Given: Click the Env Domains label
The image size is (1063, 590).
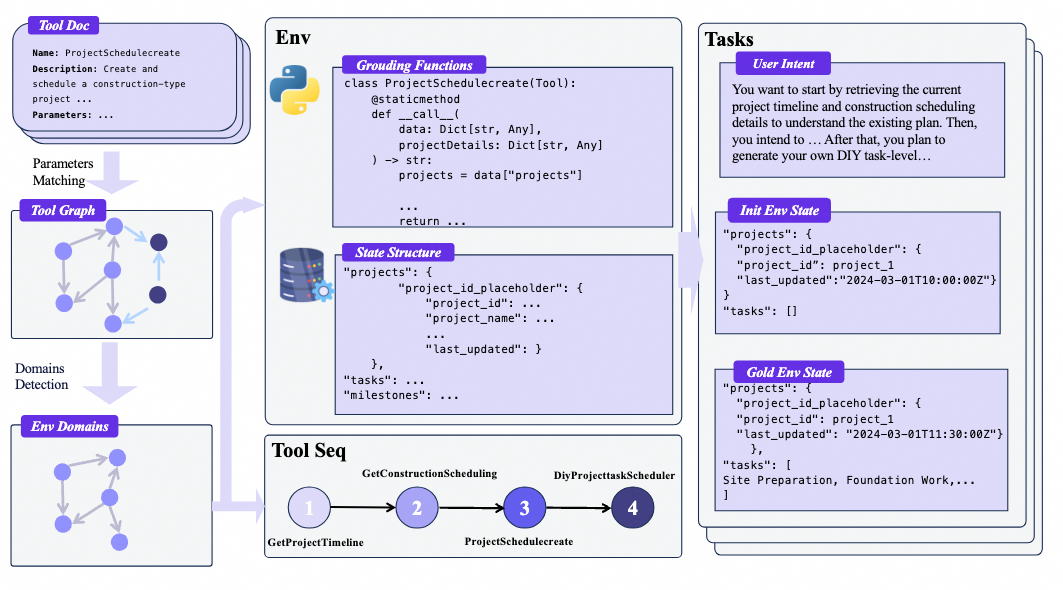Looking at the screenshot, I should pos(69,426).
